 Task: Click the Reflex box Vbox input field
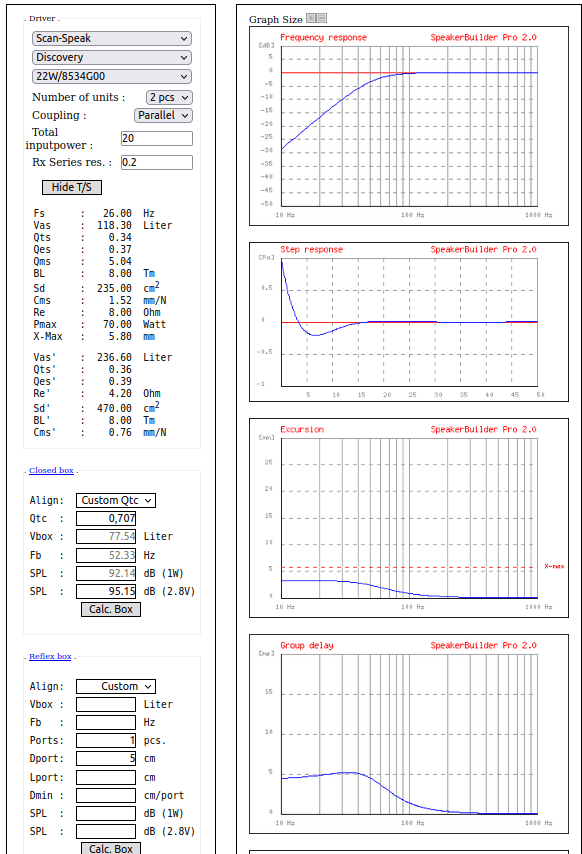tap(106, 704)
